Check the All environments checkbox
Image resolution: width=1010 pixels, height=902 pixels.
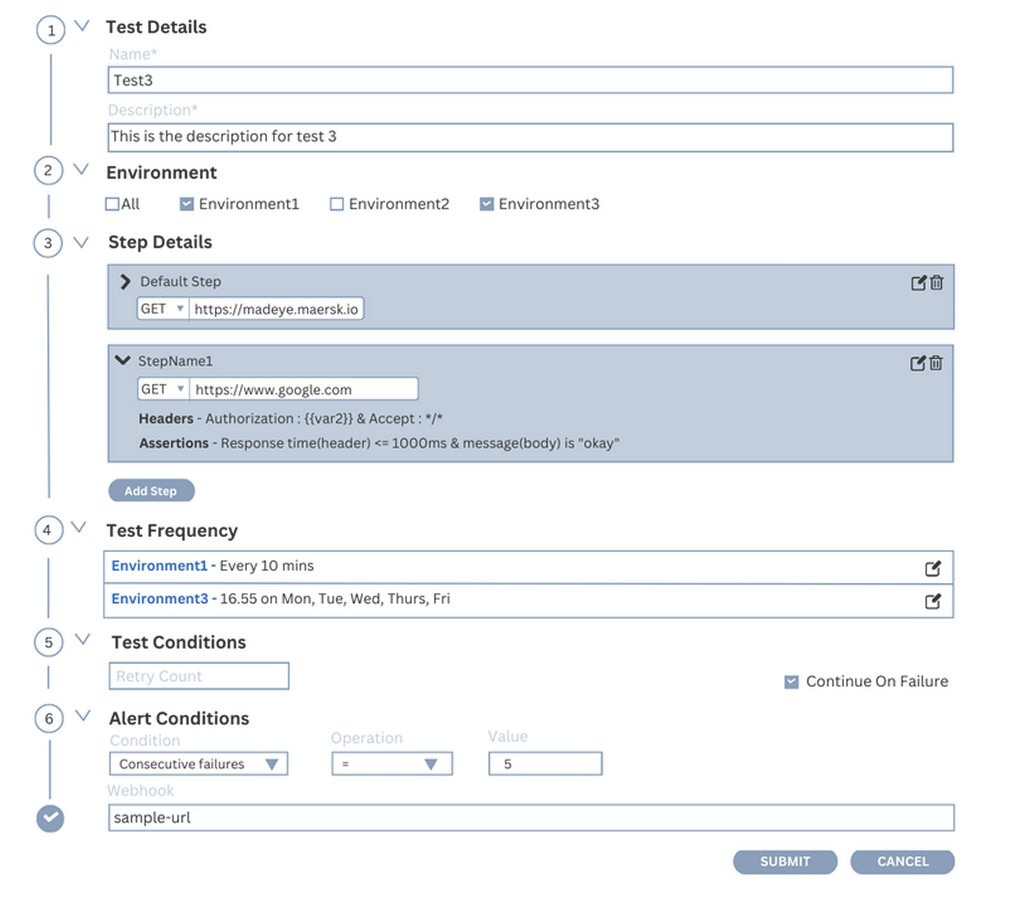pos(112,205)
